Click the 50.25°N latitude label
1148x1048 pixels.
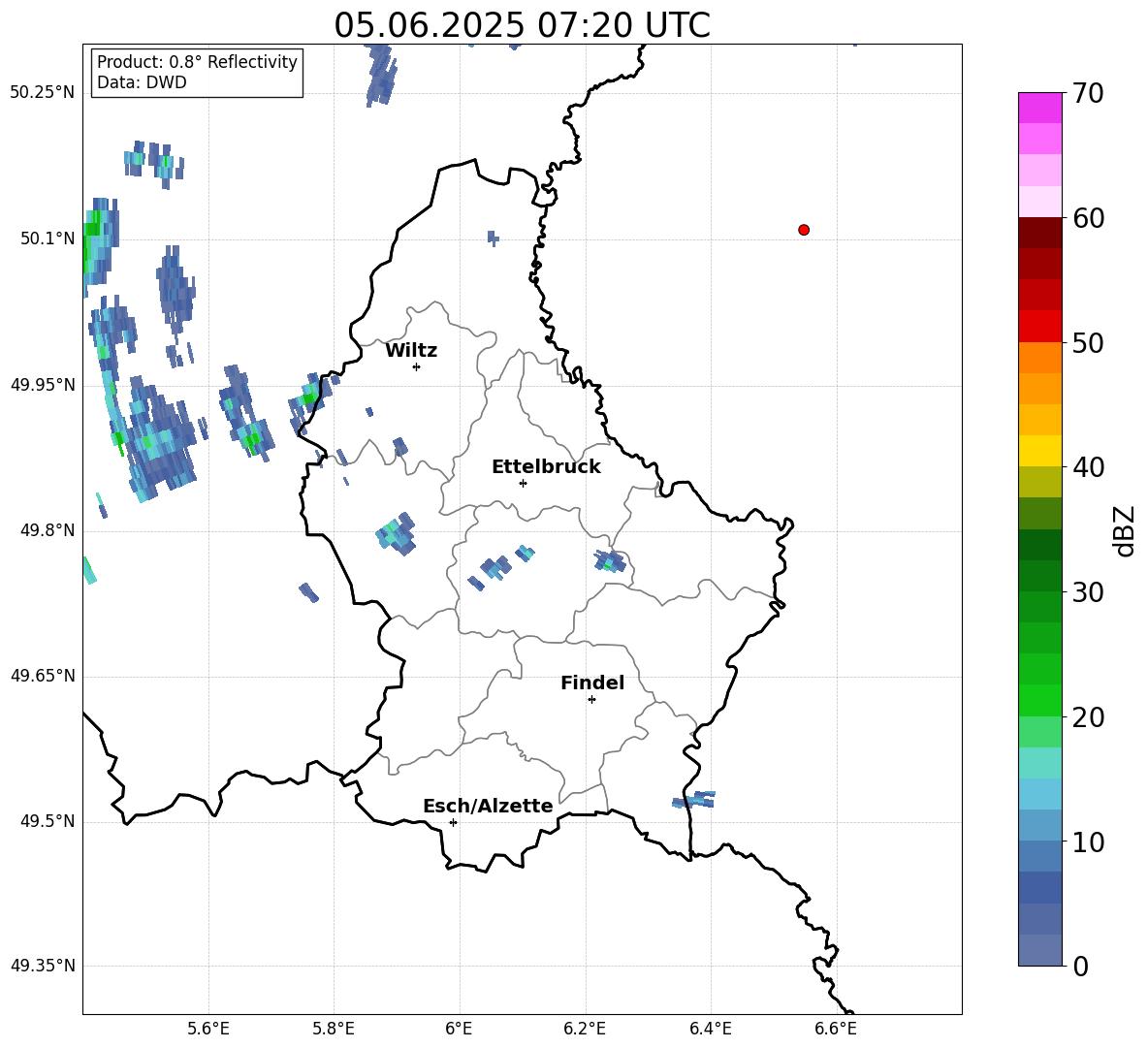pyautogui.click(x=43, y=93)
